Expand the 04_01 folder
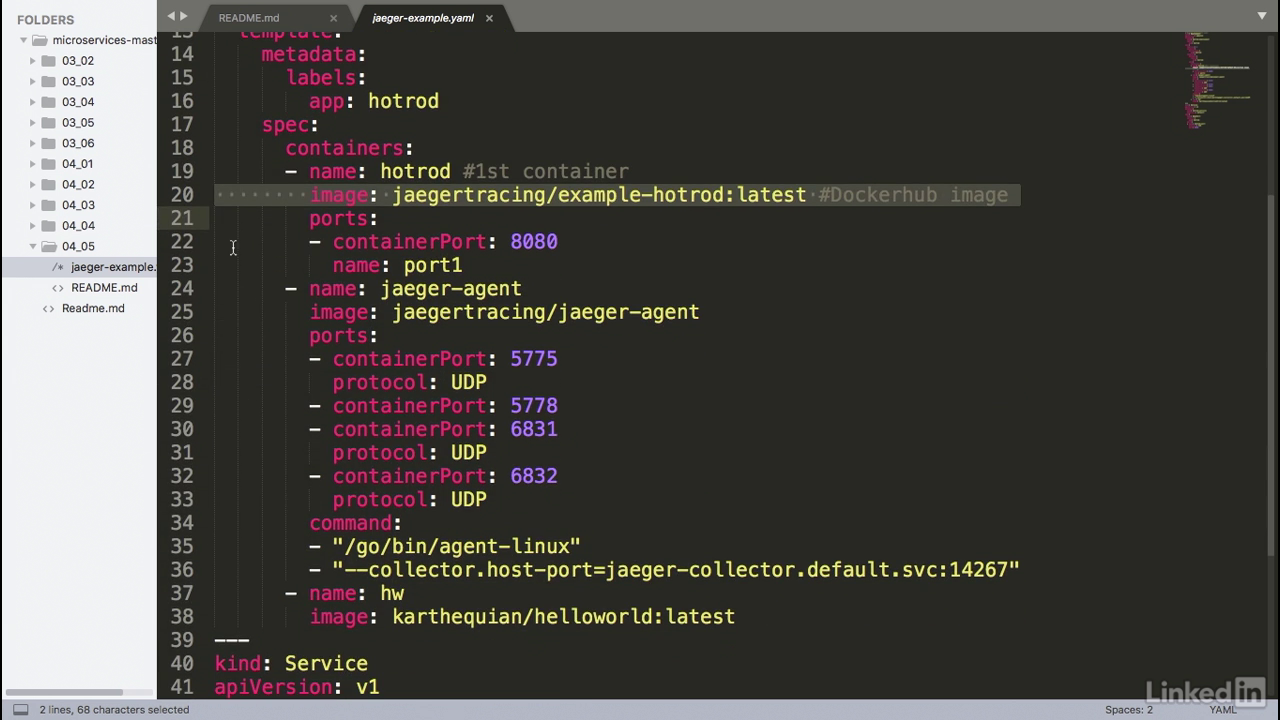 32,164
